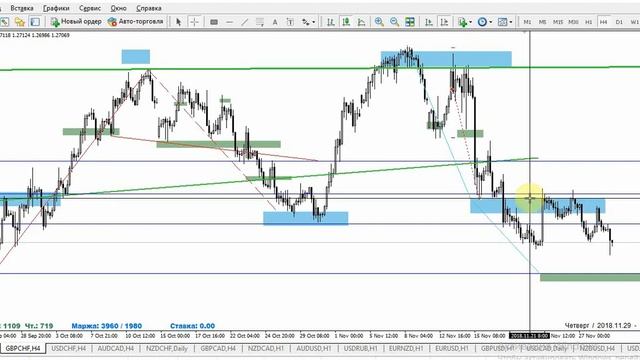
Task: Switch to GBPCAD,H4 chart tab
Action: click(x=218, y=349)
